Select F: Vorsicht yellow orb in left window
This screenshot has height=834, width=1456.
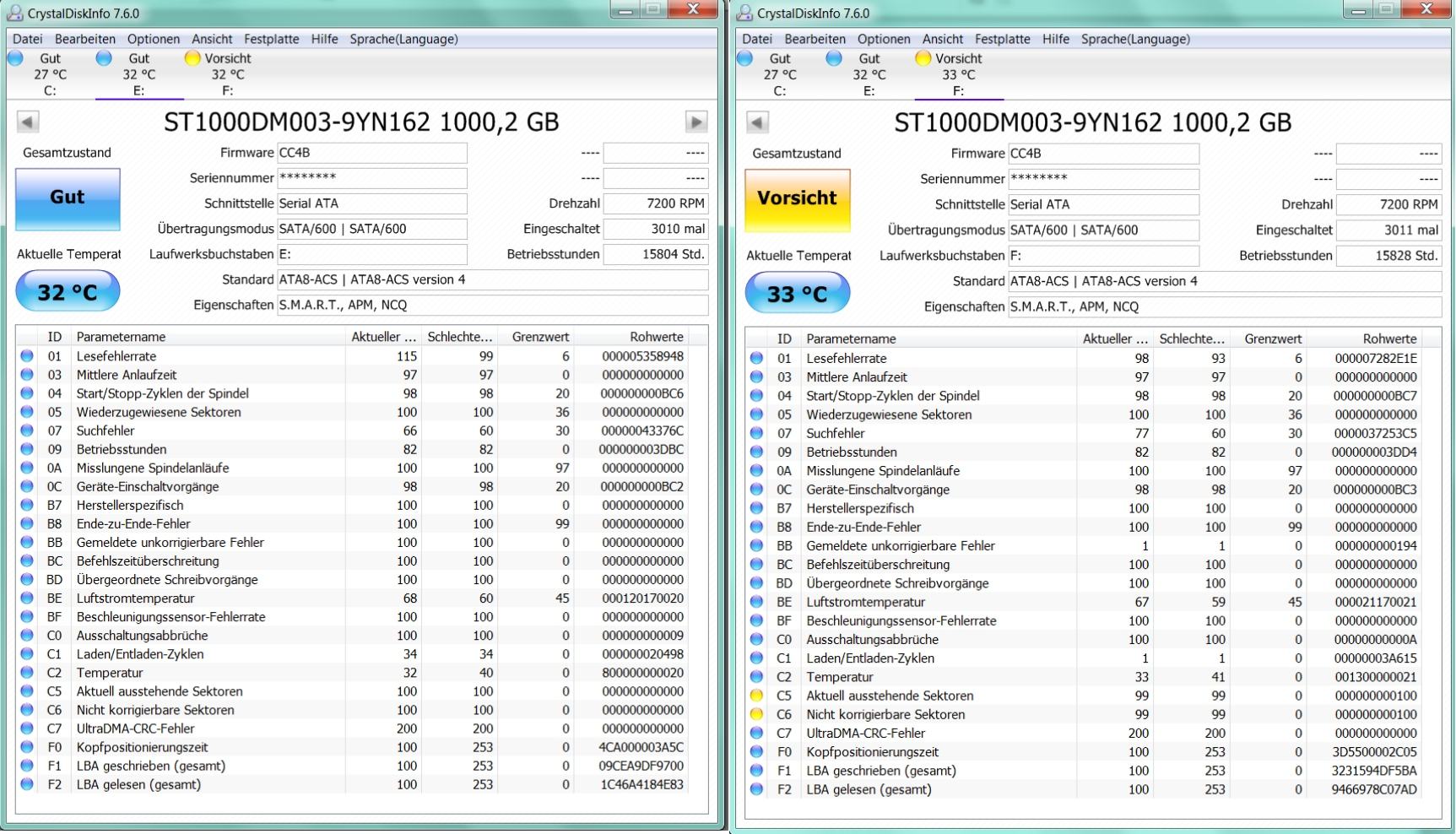192,58
